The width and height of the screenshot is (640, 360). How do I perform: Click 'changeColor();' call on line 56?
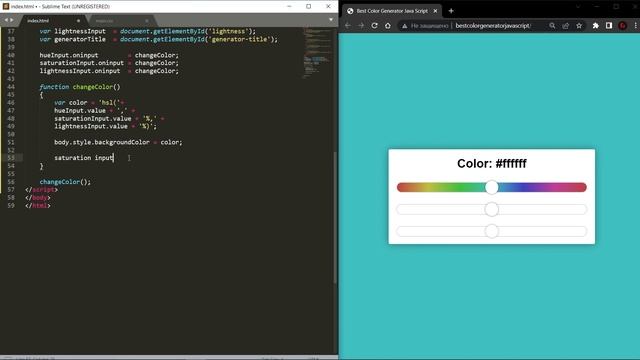pos(65,182)
